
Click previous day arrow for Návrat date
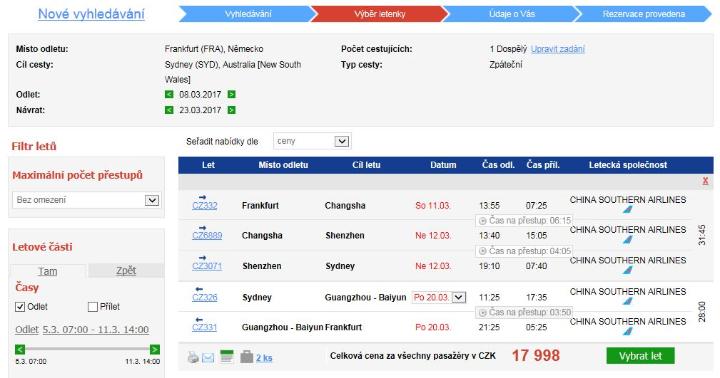pos(169,110)
